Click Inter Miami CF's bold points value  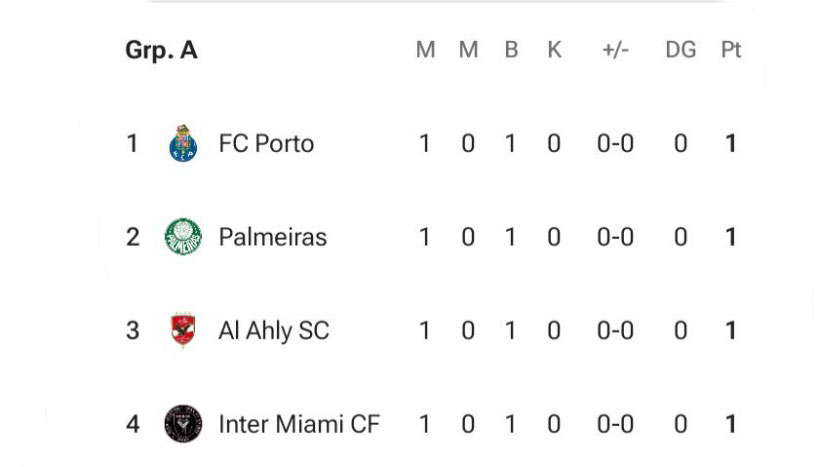(731, 424)
